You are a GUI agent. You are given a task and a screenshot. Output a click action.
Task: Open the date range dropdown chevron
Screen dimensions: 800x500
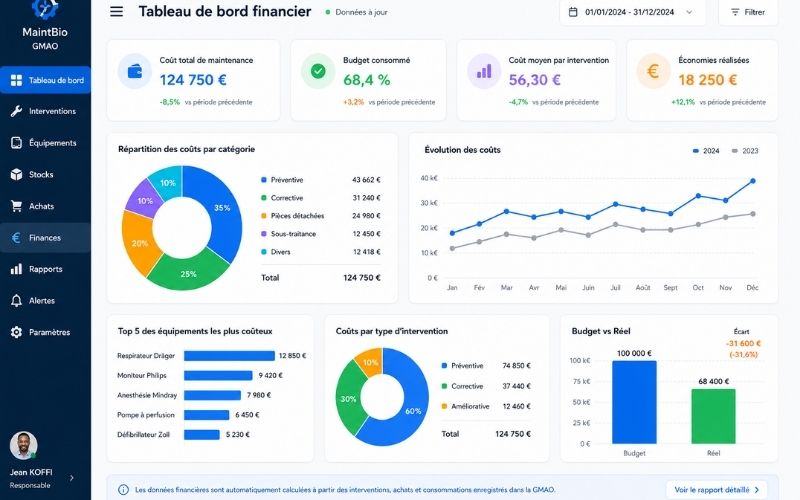coord(689,12)
